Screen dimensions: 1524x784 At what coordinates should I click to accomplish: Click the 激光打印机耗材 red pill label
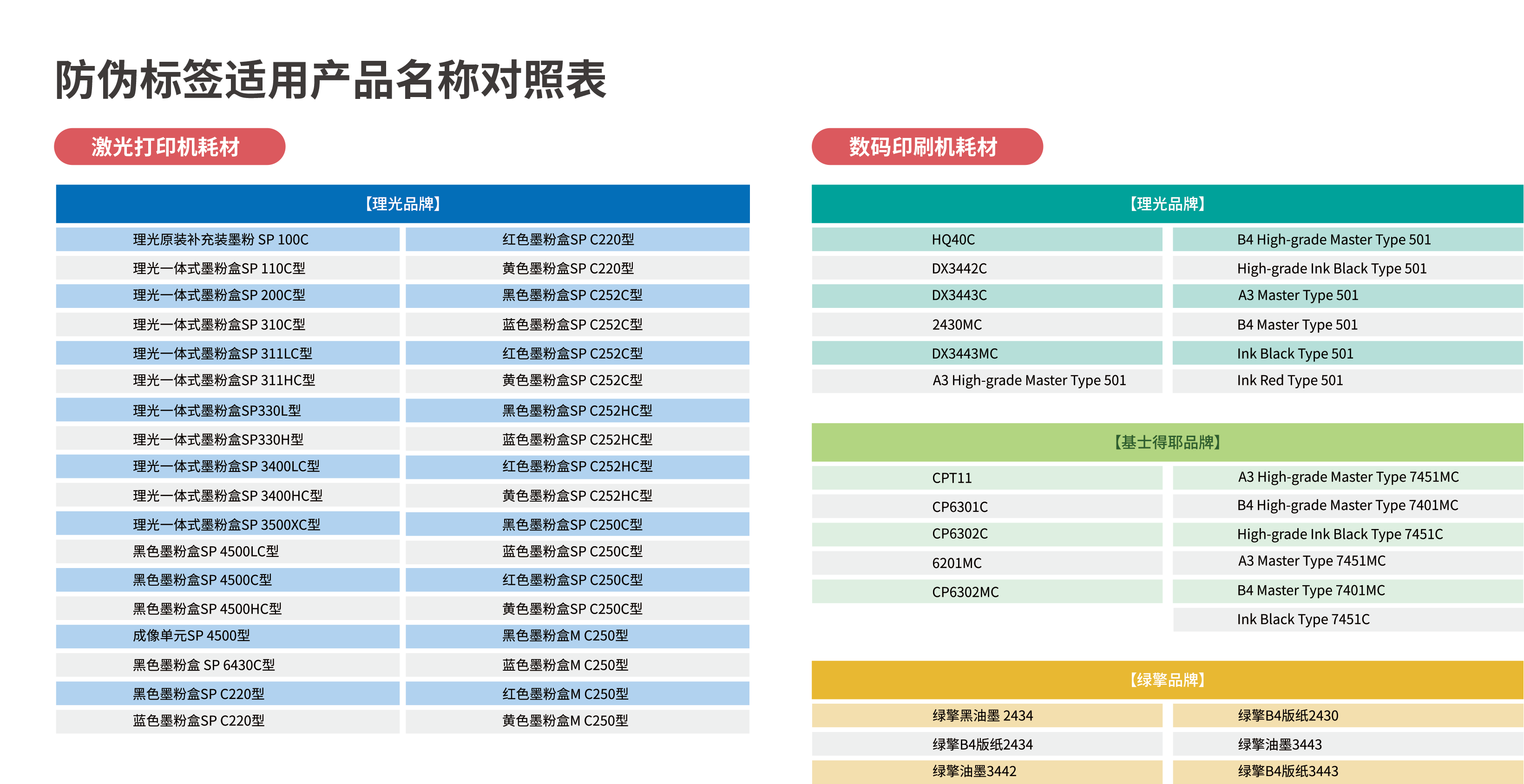coord(169,147)
